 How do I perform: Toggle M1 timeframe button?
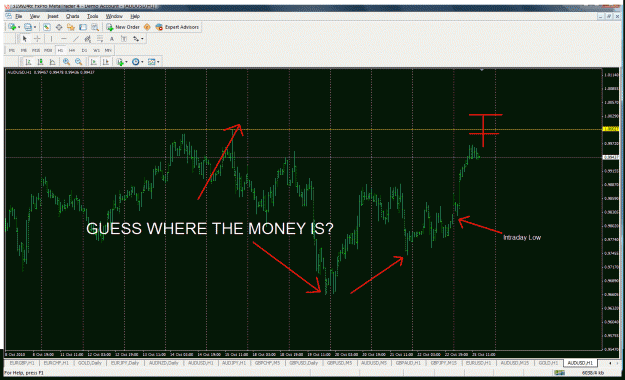pos(12,51)
